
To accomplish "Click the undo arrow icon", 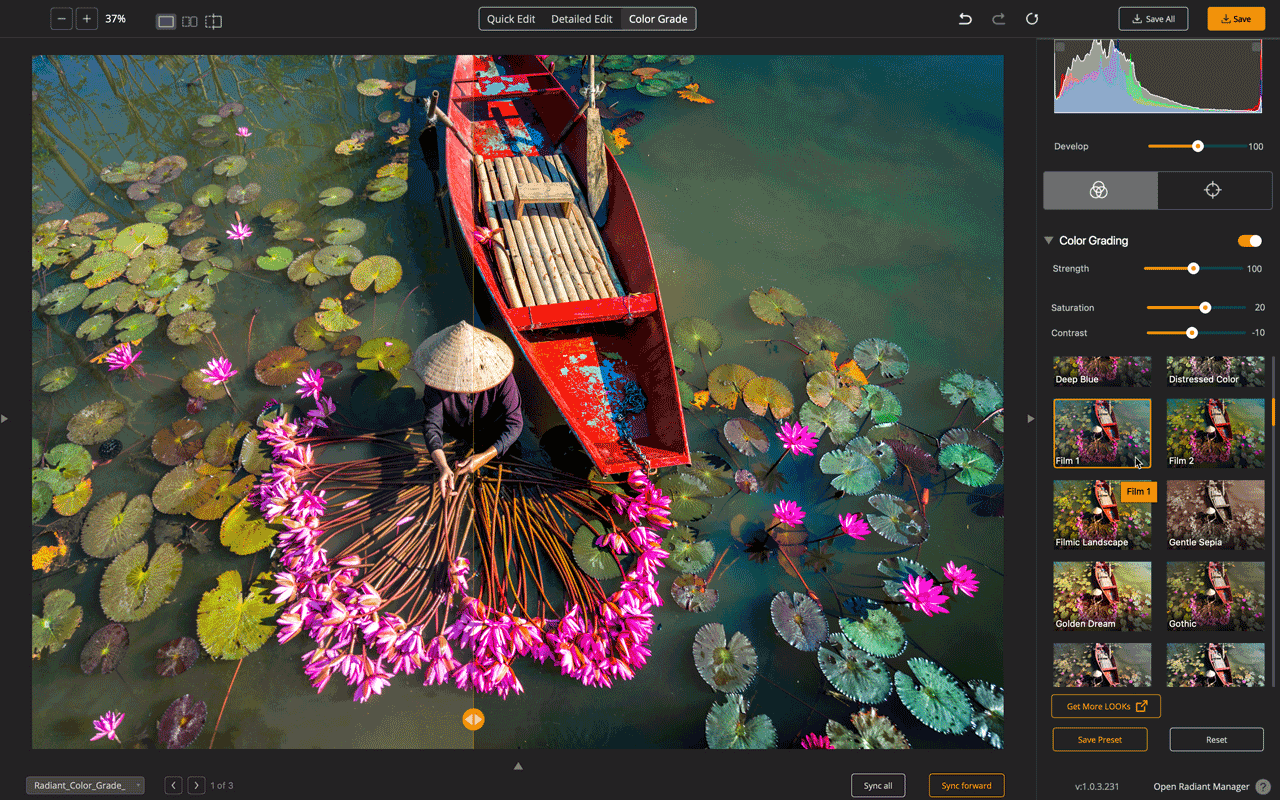I will [965, 19].
